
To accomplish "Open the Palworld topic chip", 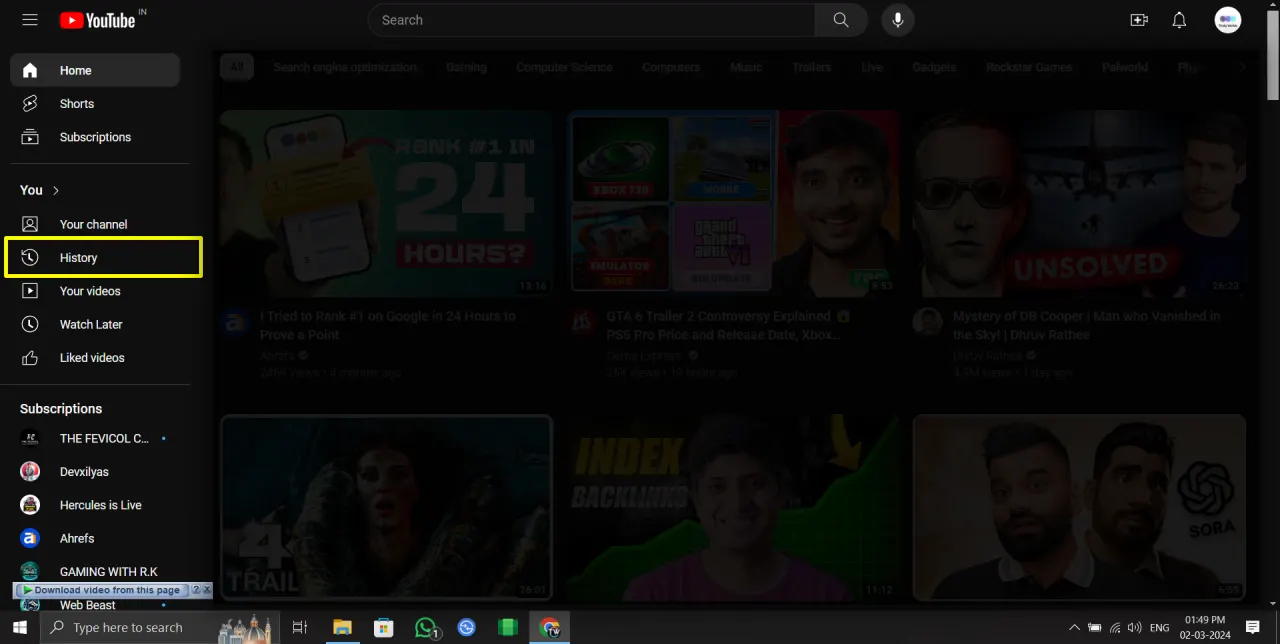I will click(1124, 67).
